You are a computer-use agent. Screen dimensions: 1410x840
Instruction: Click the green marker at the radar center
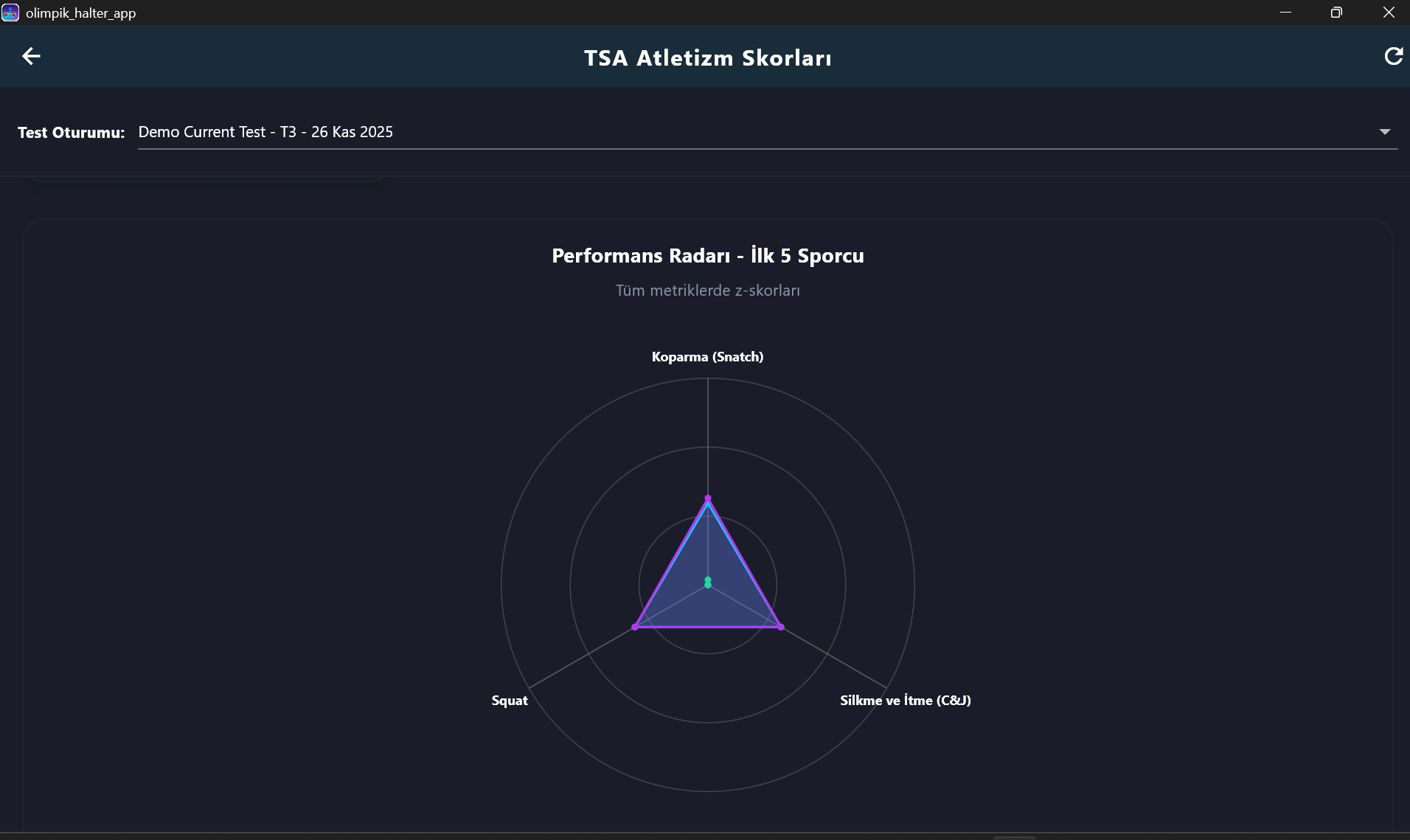(x=707, y=581)
